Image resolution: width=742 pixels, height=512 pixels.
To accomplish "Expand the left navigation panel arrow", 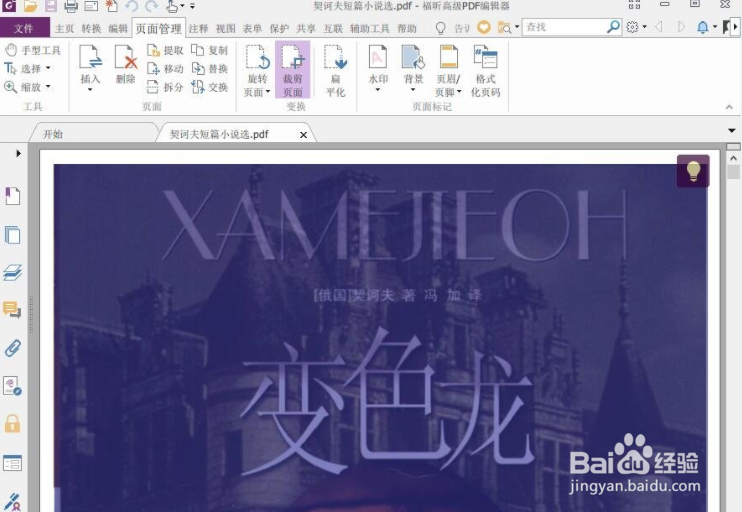I will (18, 153).
